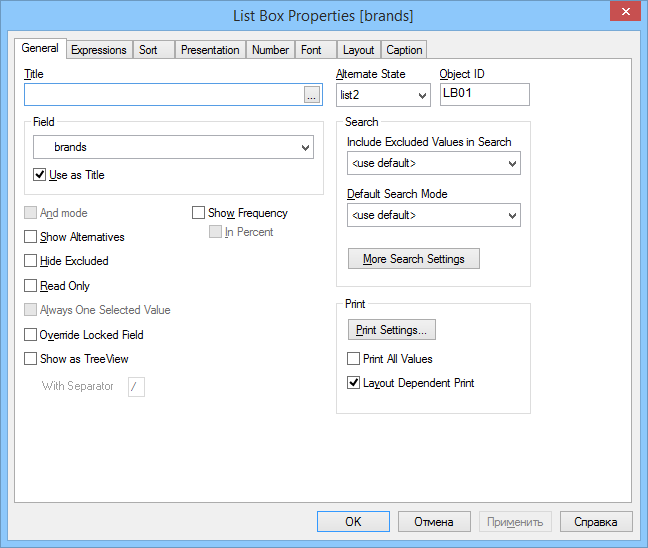Toggle the Use as Title checkbox
The height and width of the screenshot is (548, 648).
click(x=41, y=176)
